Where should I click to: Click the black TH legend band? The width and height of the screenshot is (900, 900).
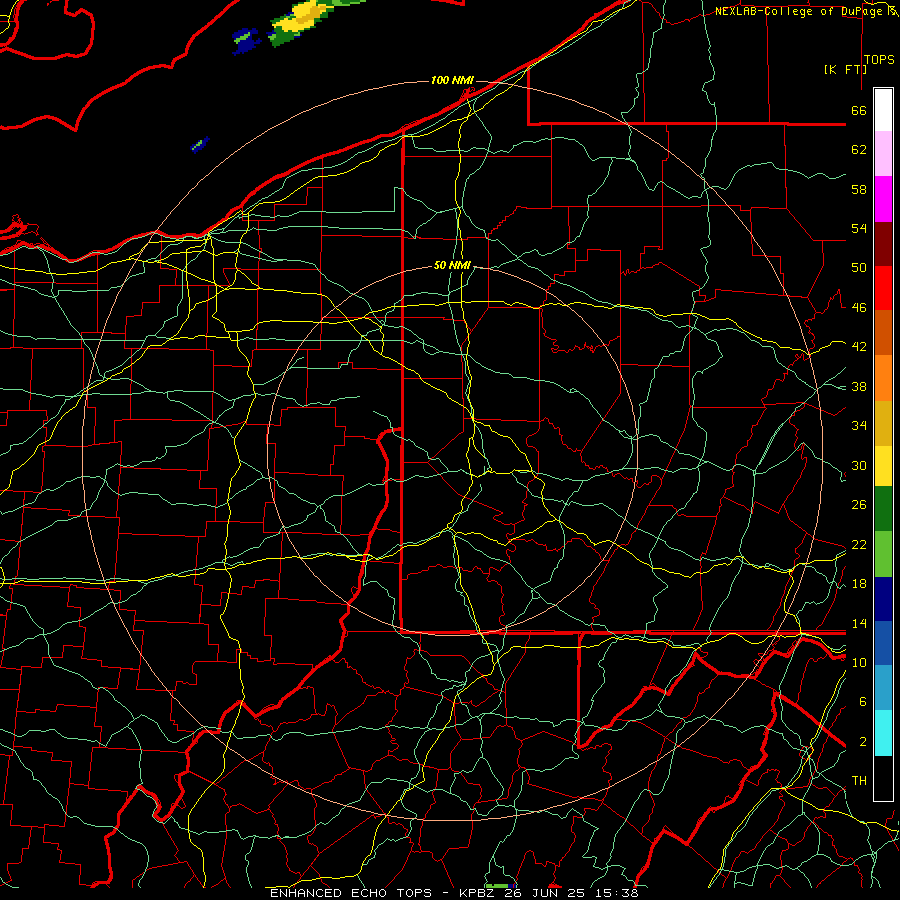pos(883,778)
